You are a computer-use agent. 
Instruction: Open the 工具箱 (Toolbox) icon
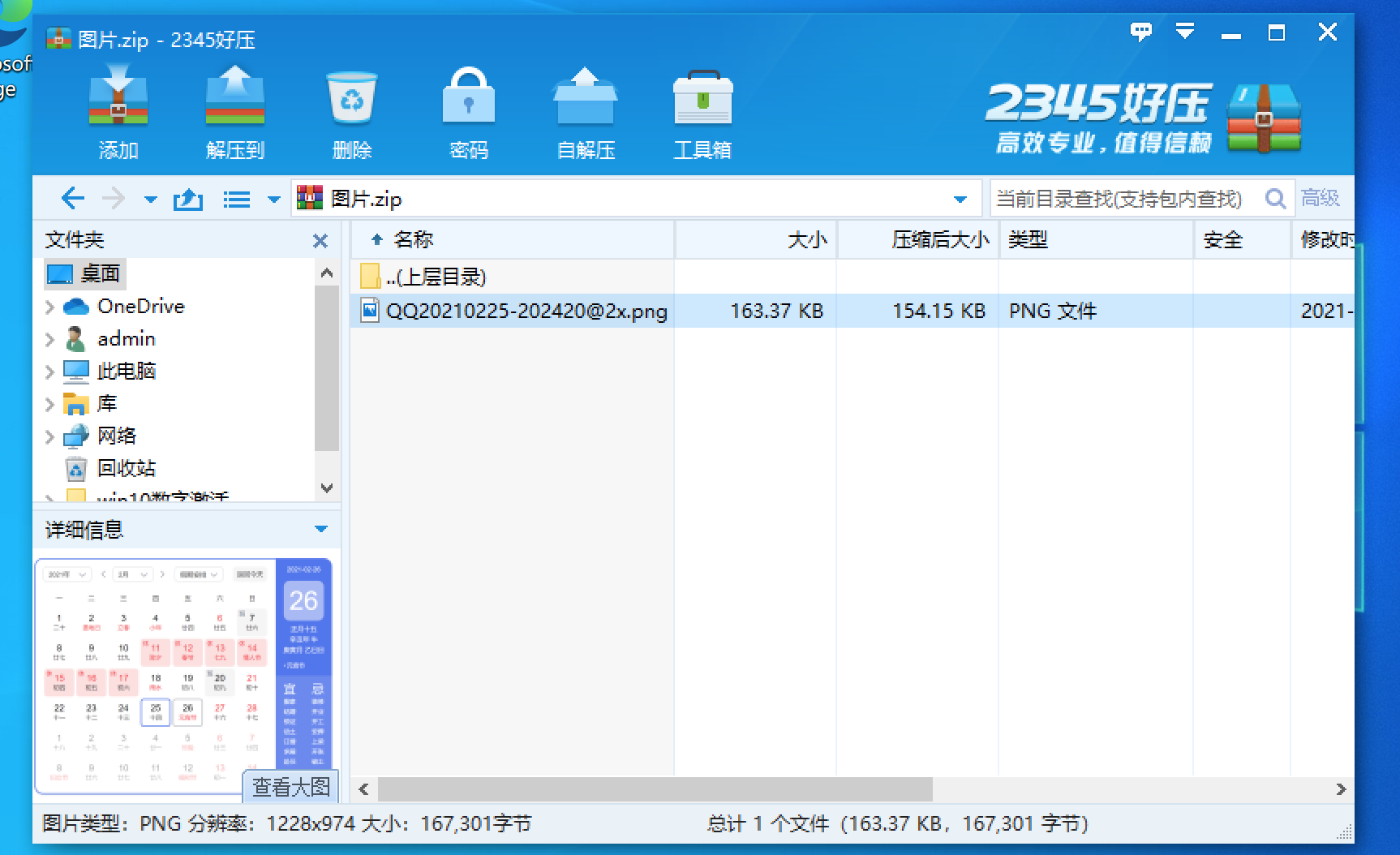coord(702,114)
